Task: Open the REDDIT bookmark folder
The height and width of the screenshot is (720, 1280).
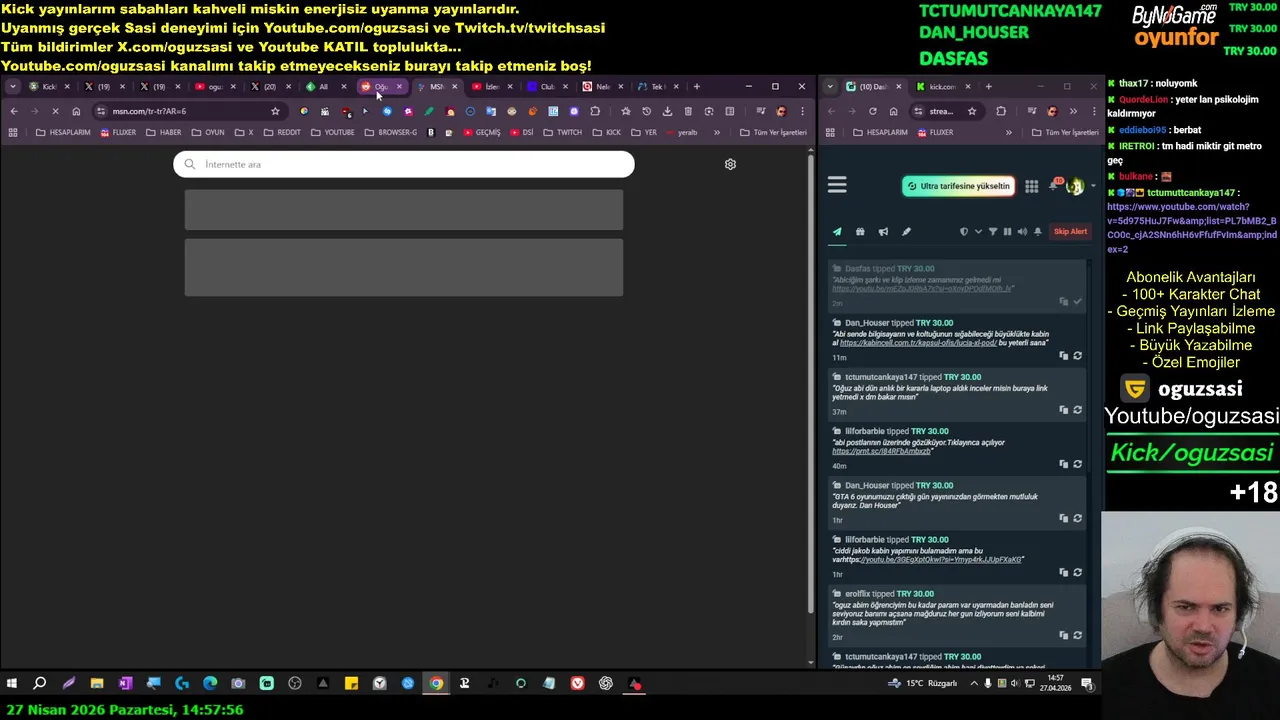Action: (282, 132)
